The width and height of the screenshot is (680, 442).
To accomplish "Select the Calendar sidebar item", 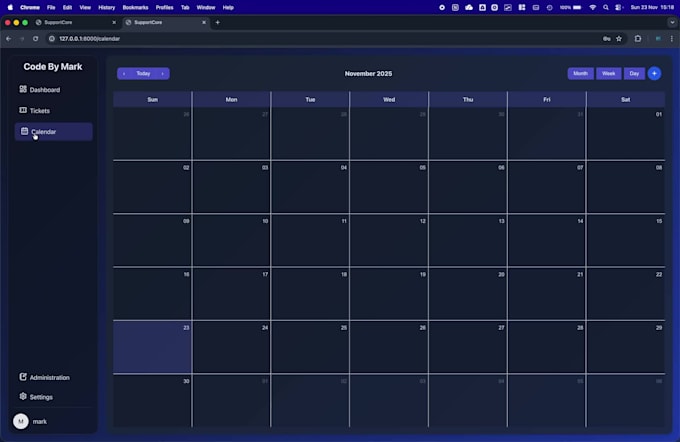I will pos(53,131).
